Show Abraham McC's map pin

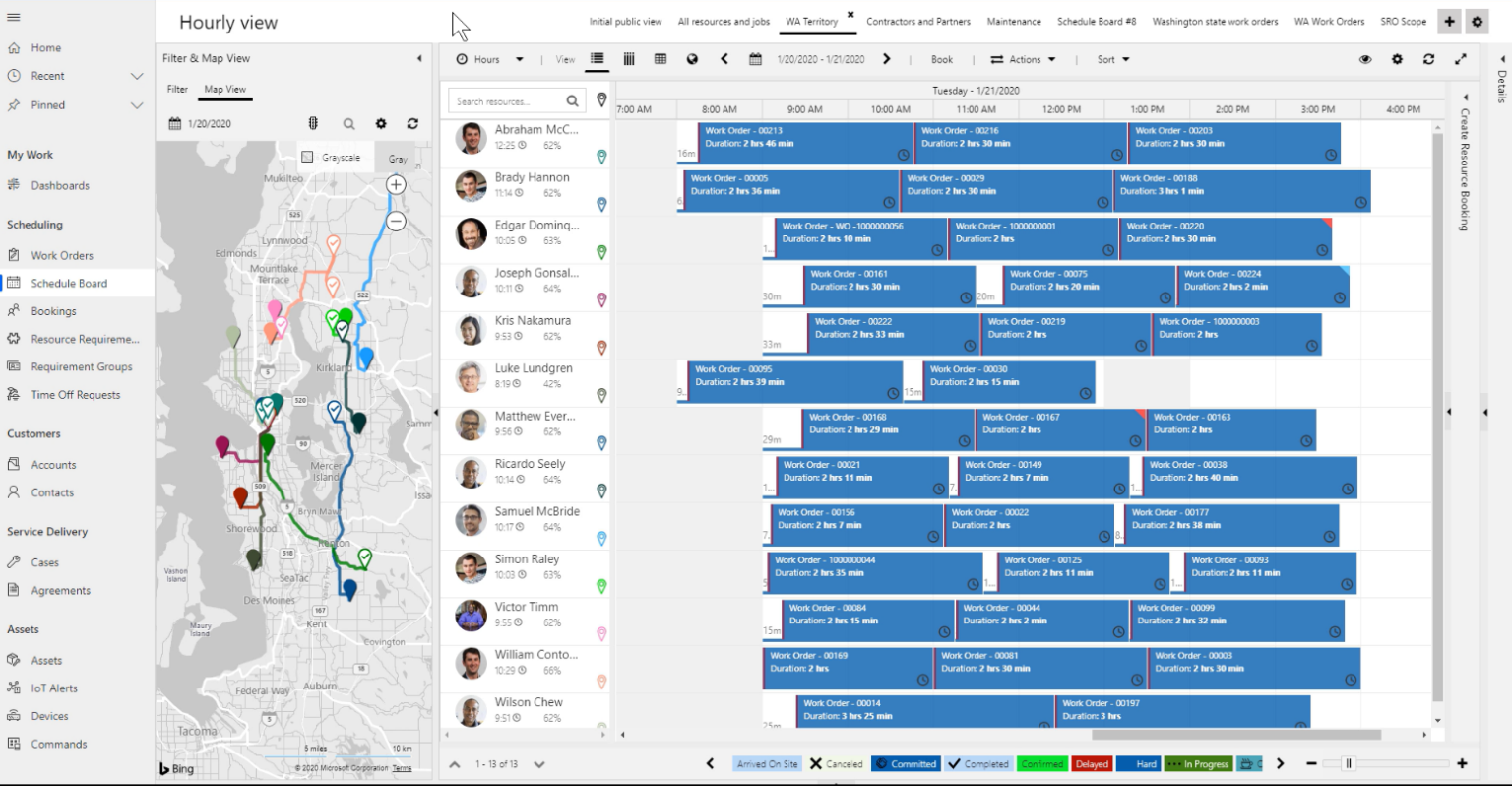tap(601, 157)
